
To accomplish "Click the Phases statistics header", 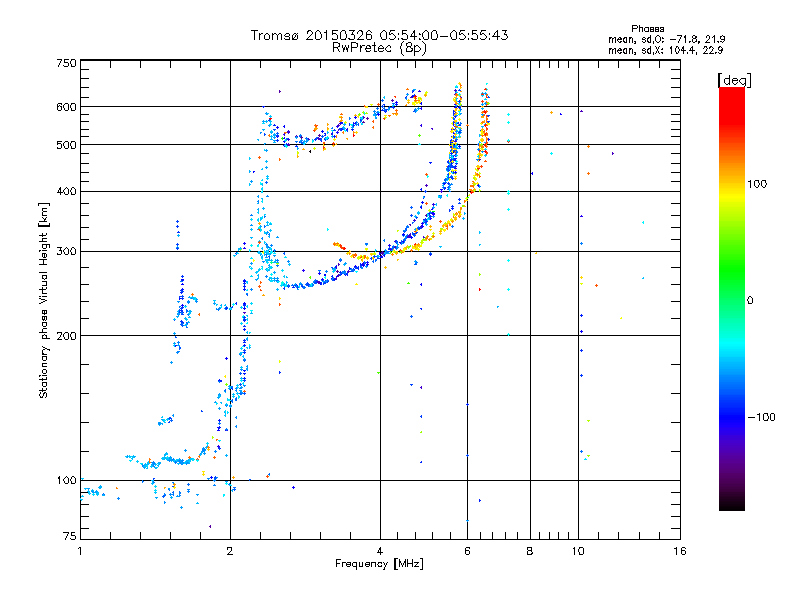I will click(x=647, y=29).
